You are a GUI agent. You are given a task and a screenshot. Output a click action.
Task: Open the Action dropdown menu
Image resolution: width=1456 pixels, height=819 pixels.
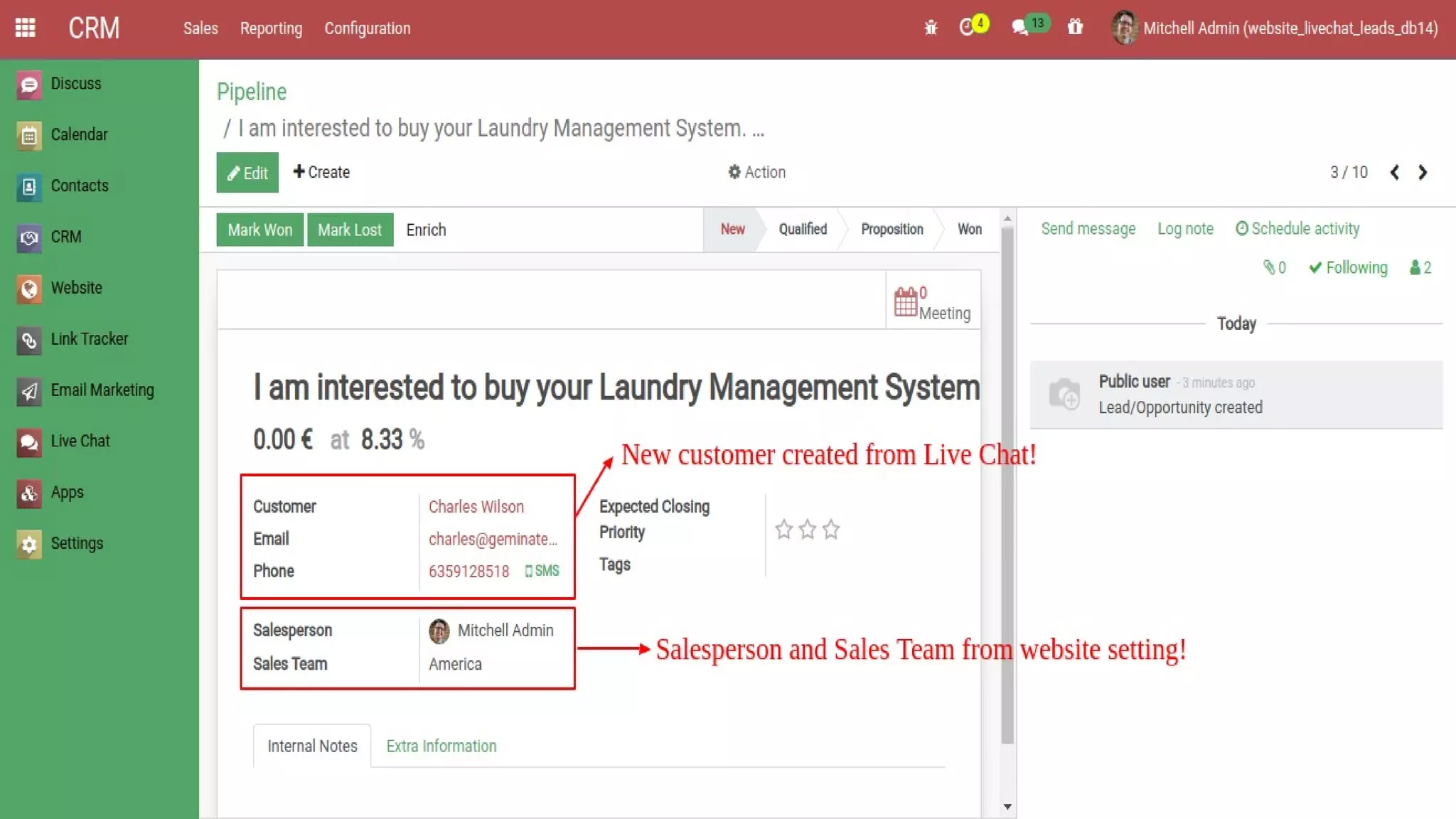click(756, 172)
